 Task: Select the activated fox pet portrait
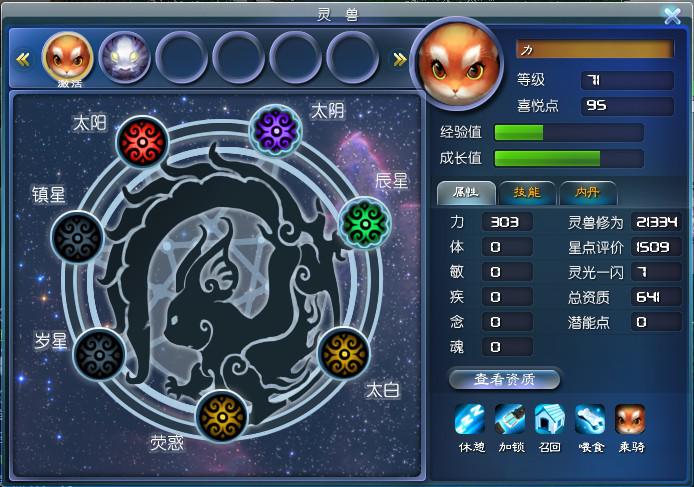(x=68, y=57)
